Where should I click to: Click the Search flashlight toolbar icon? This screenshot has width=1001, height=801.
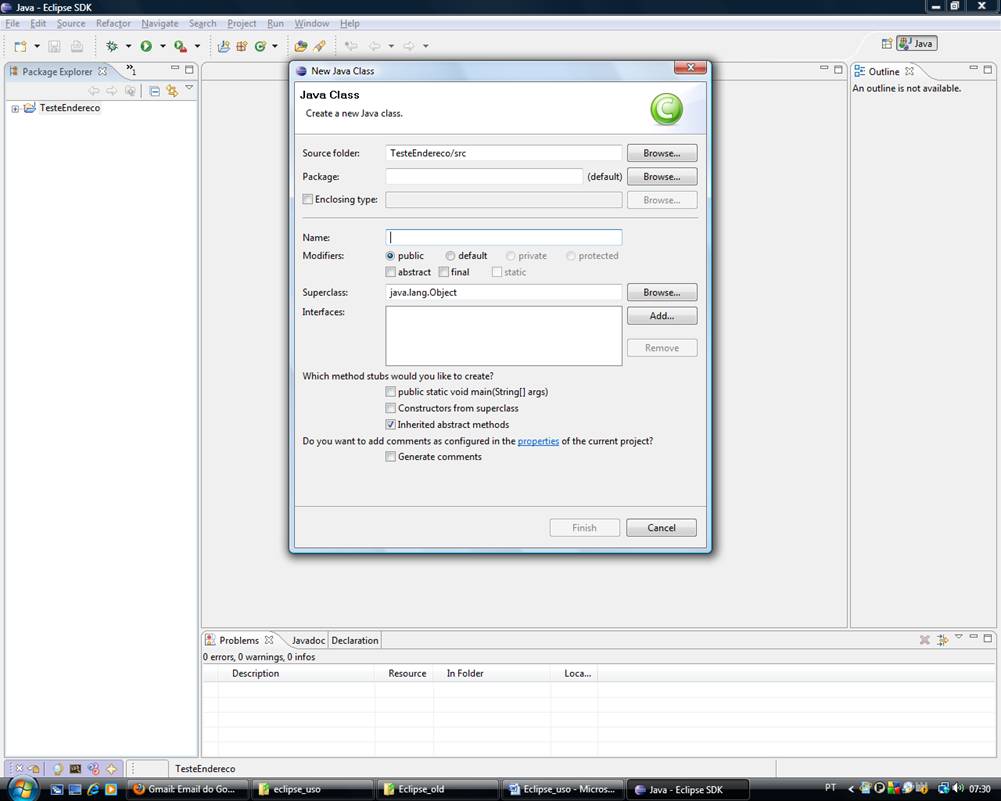point(320,46)
